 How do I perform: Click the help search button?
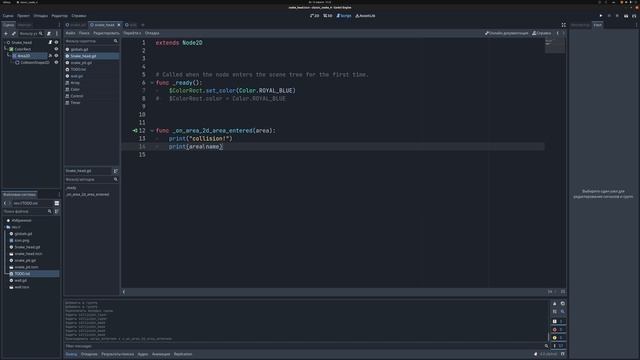coord(542,33)
